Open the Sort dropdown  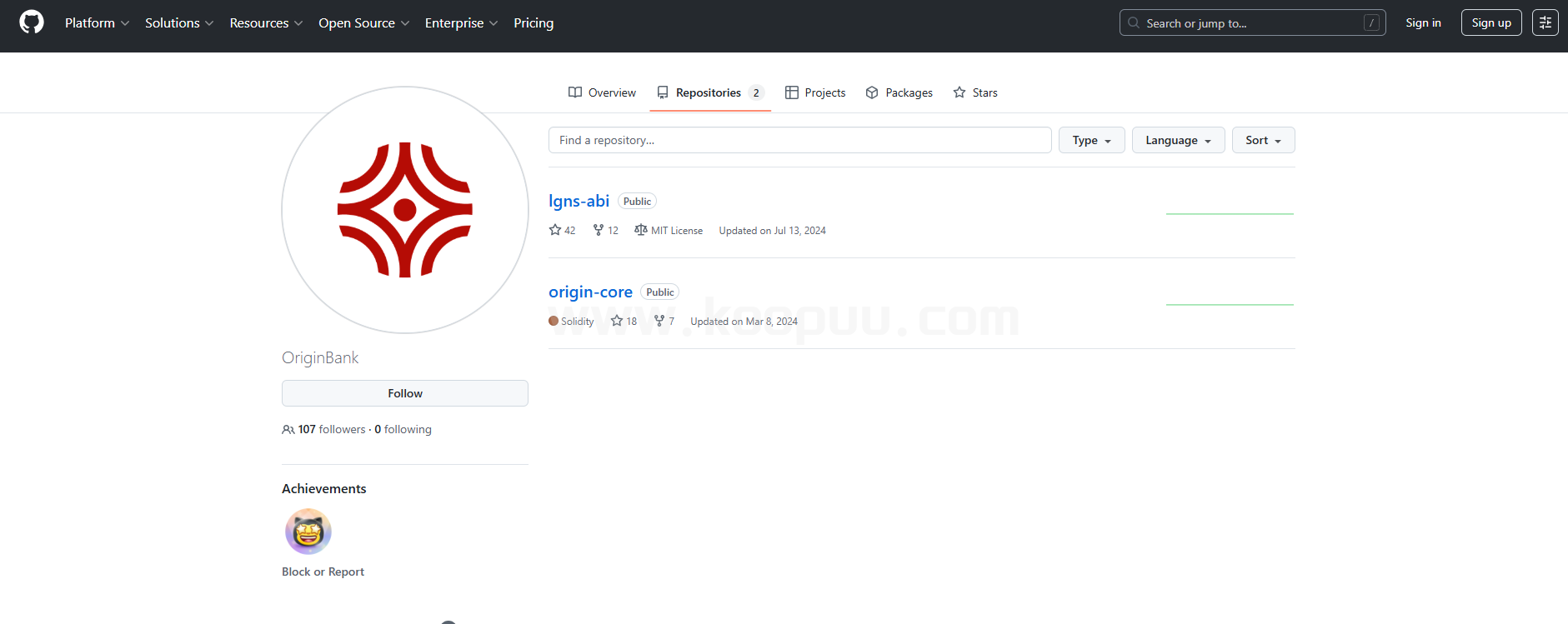[x=1263, y=140]
